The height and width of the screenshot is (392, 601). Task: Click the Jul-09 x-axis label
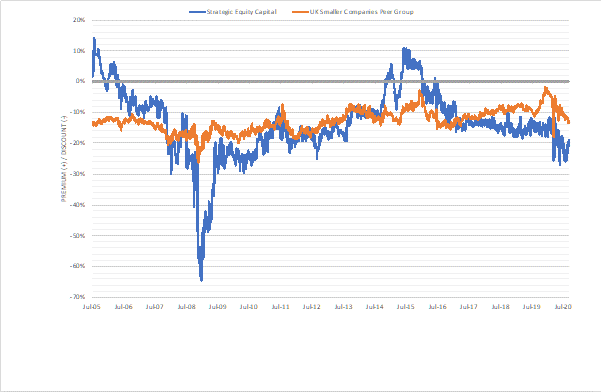pos(217,307)
